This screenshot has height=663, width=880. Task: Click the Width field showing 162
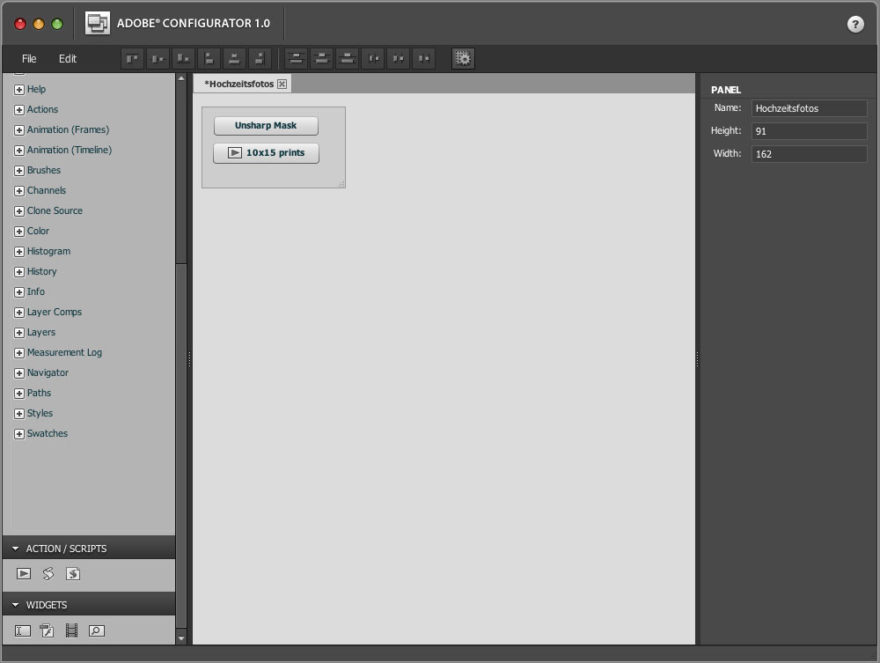[x=809, y=154]
